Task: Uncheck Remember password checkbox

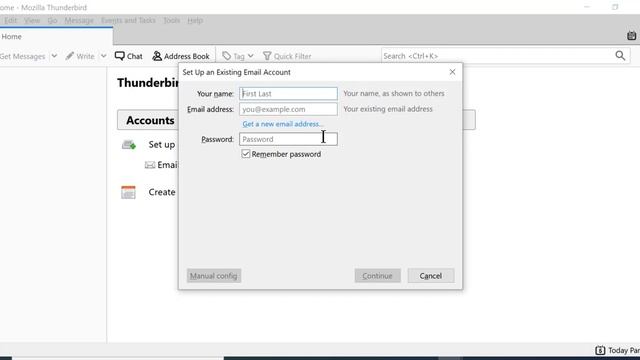Action: [x=246, y=154]
